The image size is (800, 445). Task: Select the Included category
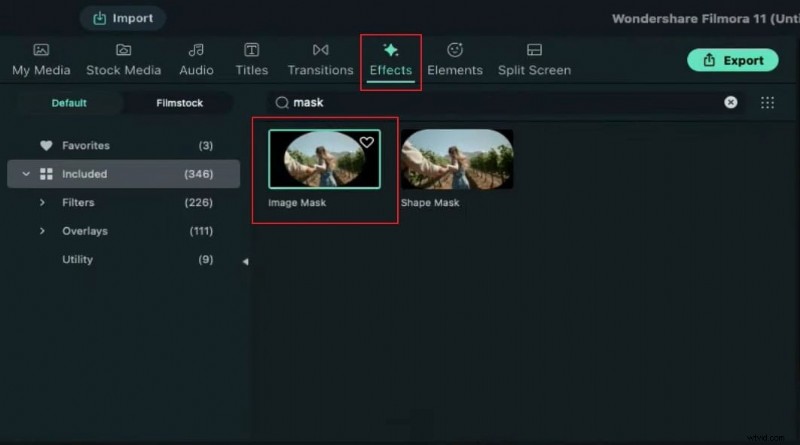click(x=124, y=174)
